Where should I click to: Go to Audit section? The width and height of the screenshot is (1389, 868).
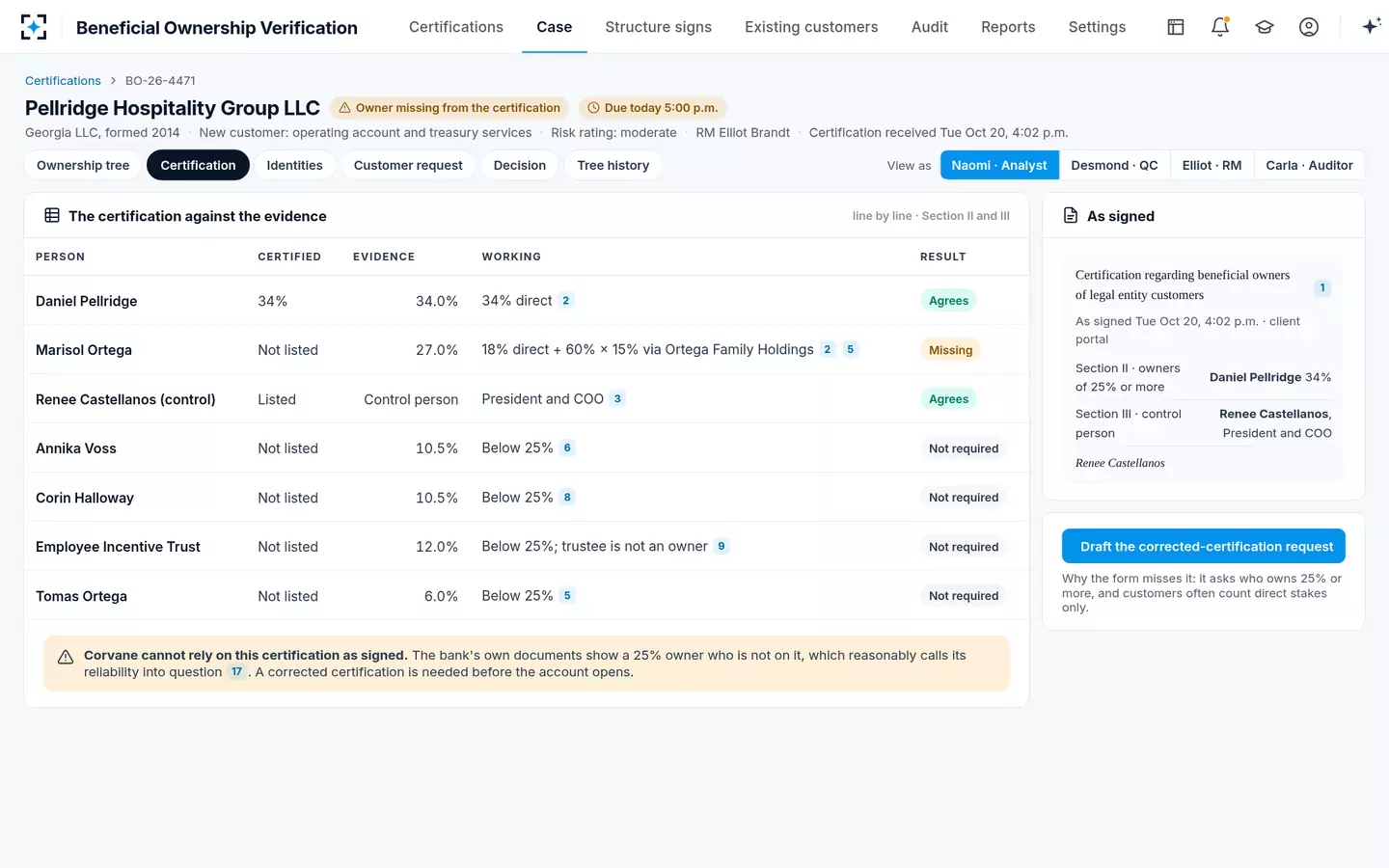(930, 27)
